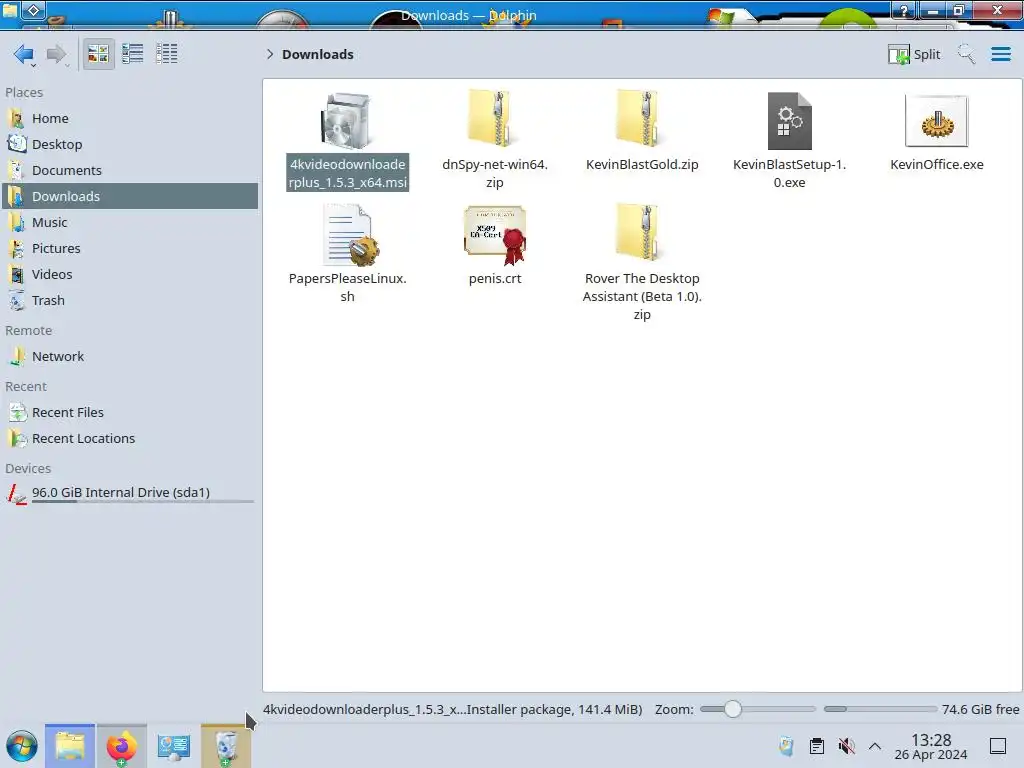Open the recycle bin taskbar icon

click(x=225, y=746)
